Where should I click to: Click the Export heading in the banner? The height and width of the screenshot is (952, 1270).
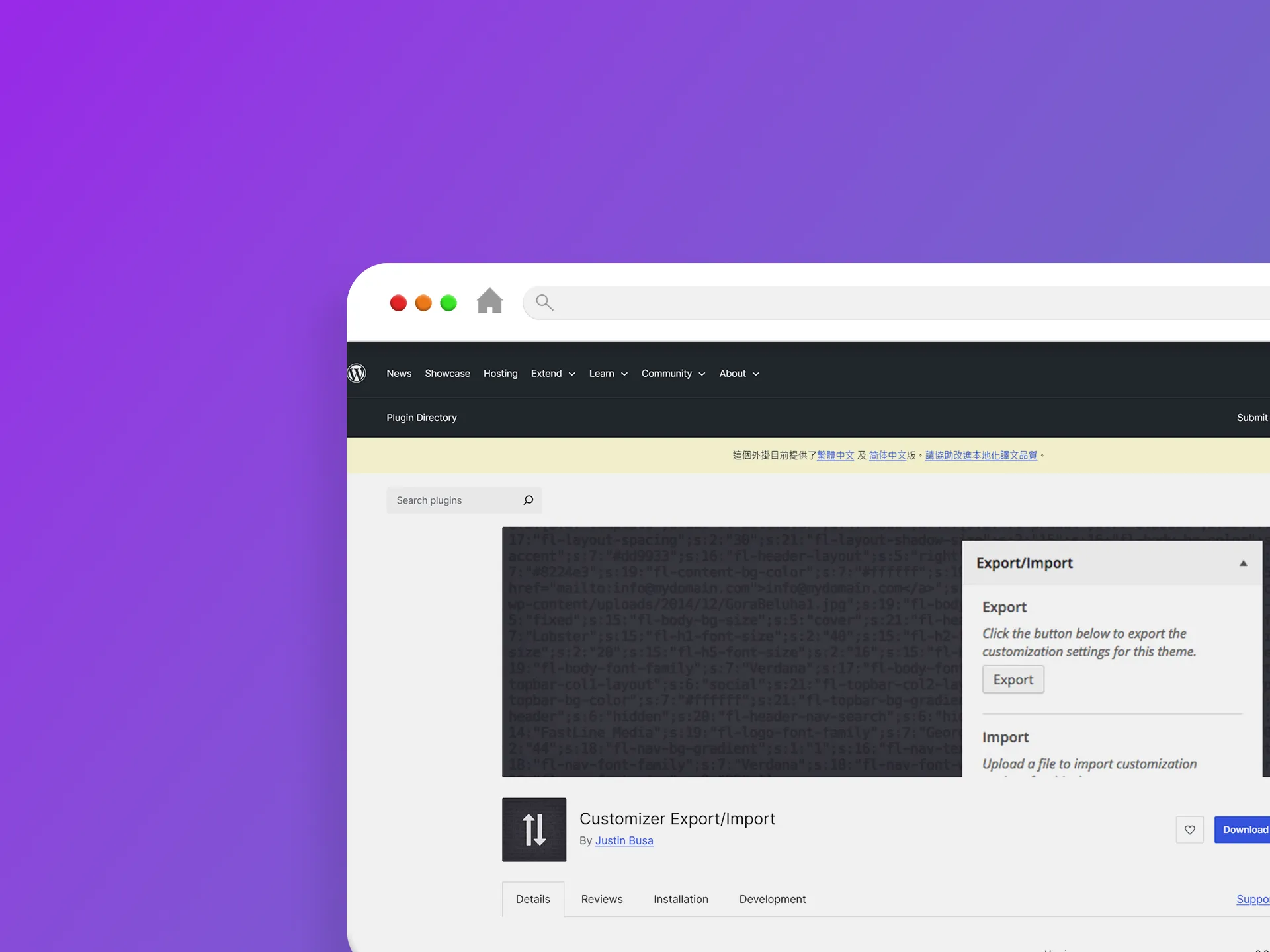tap(1004, 607)
